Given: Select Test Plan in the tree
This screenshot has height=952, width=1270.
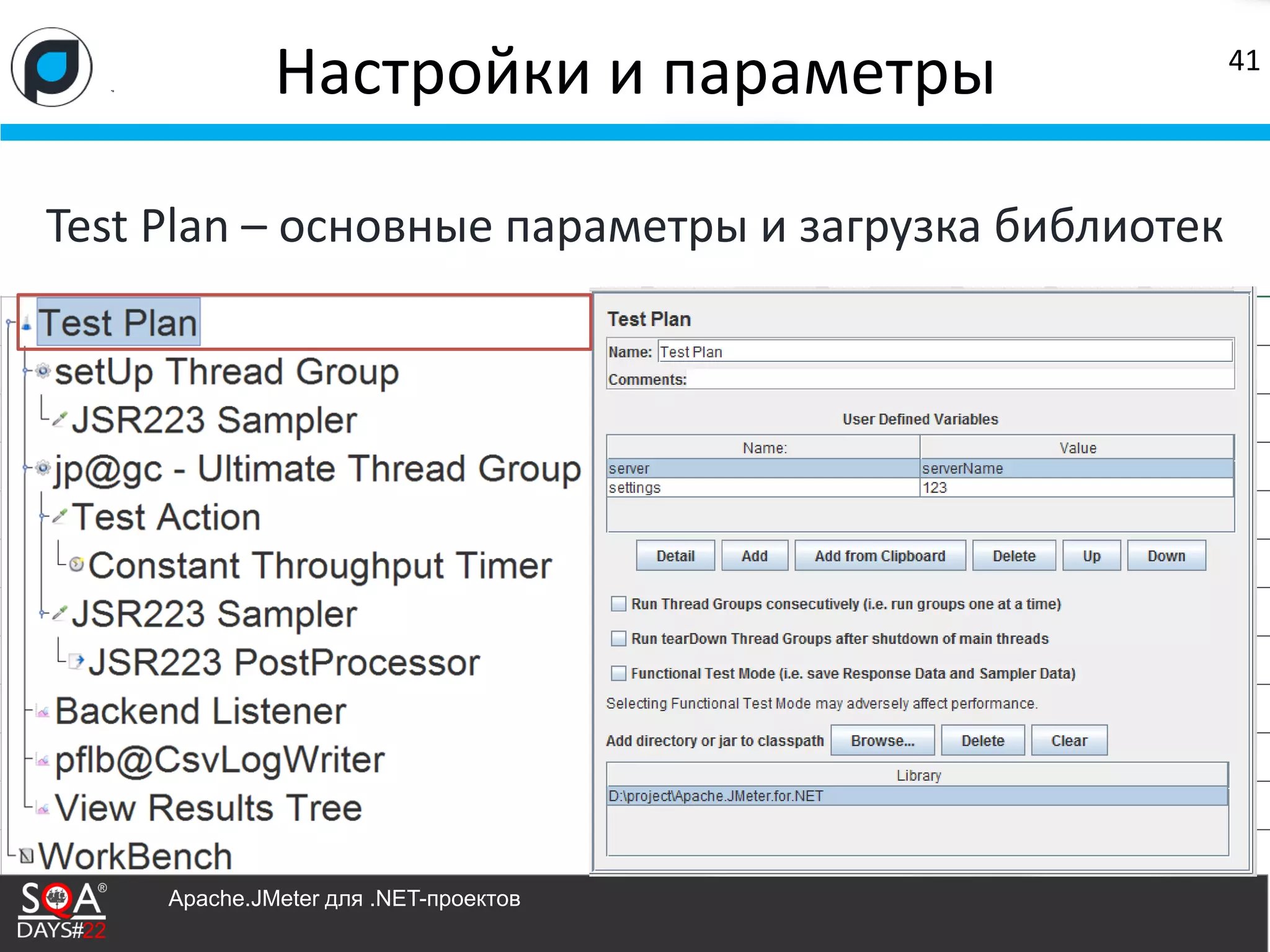Looking at the screenshot, I should pyautogui.click(x=118, y=322).
